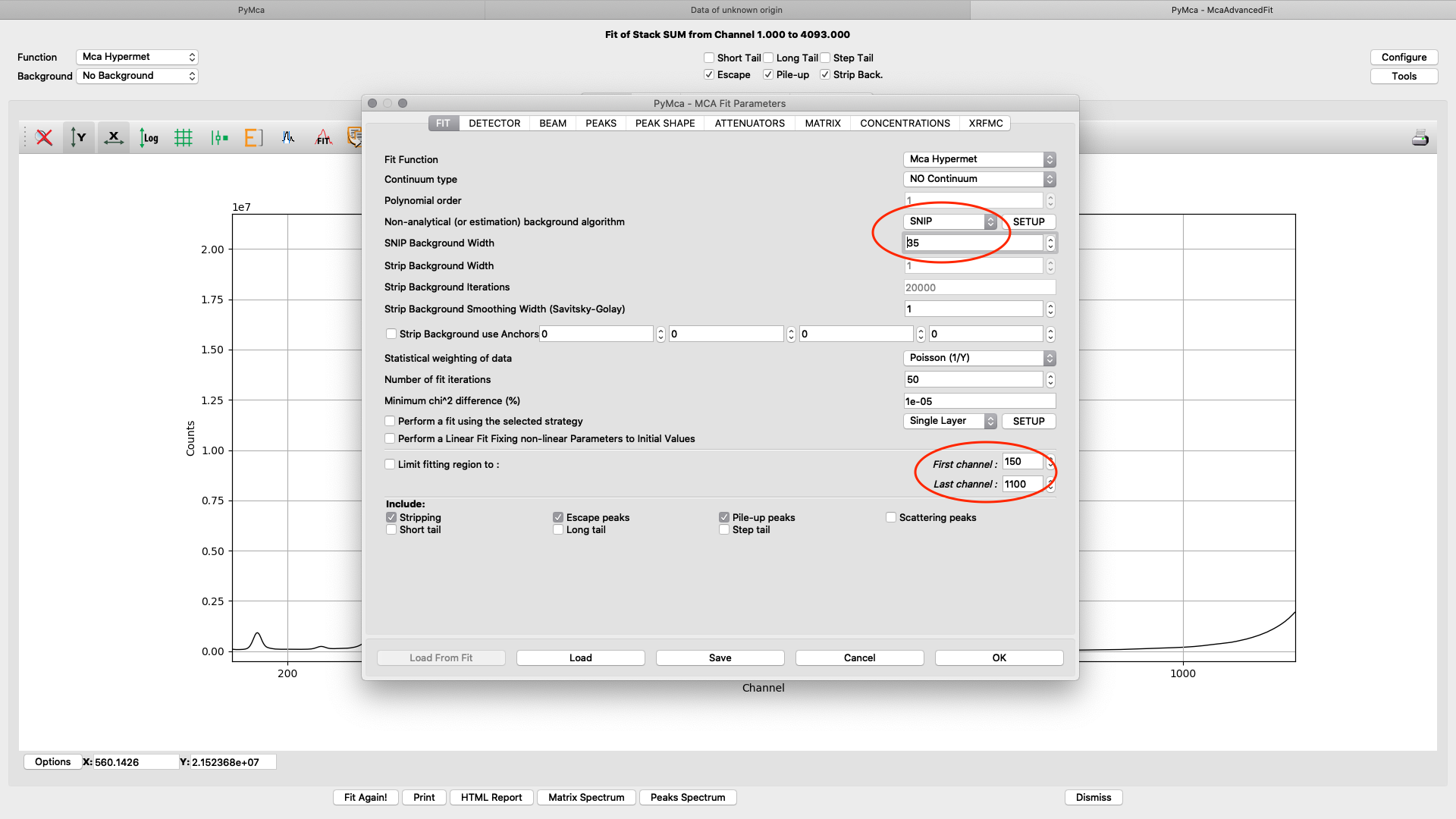The image size is (1456, 819).
Task: Enable Strip Background use Anchors checkbox
Action: (391, 334)
